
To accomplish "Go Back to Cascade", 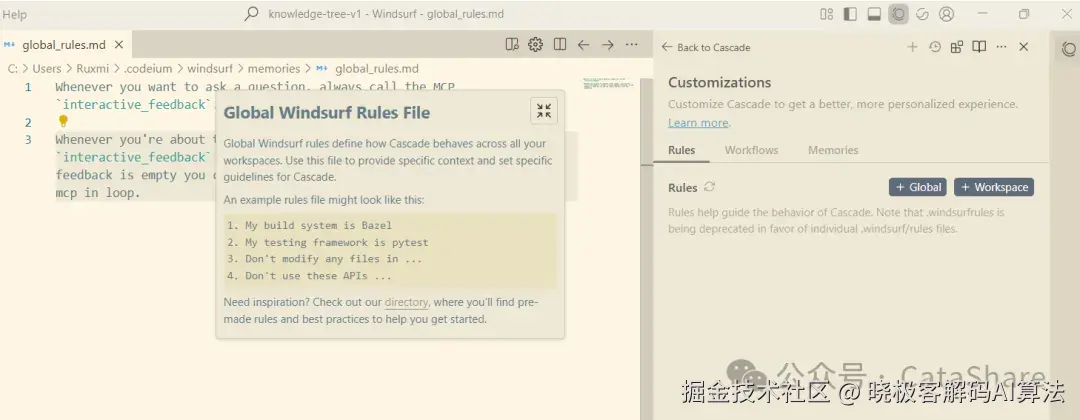I will tap(706, 48).
